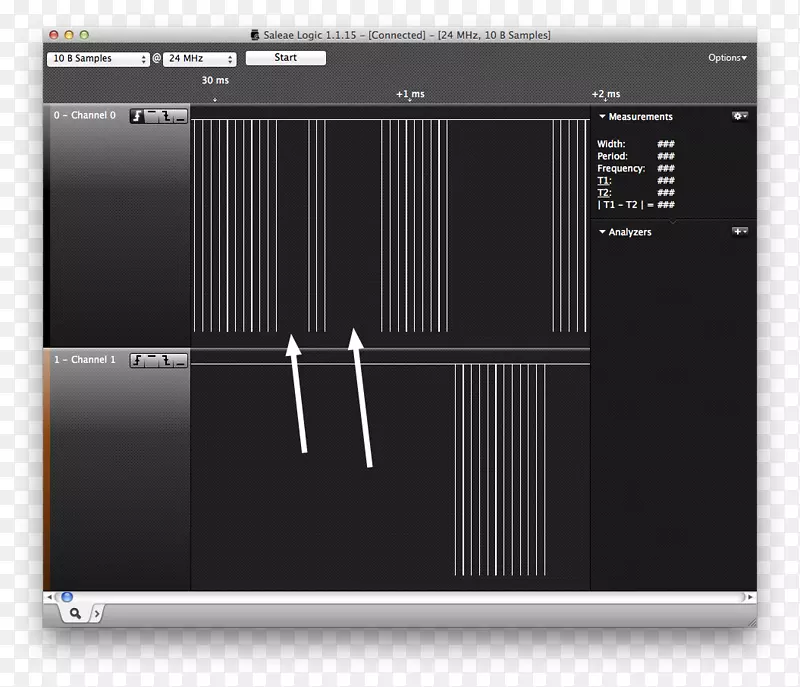This screenshot has width=800, height=687.
Task: Select the magnifier search tab
Action: coord(76,613)
